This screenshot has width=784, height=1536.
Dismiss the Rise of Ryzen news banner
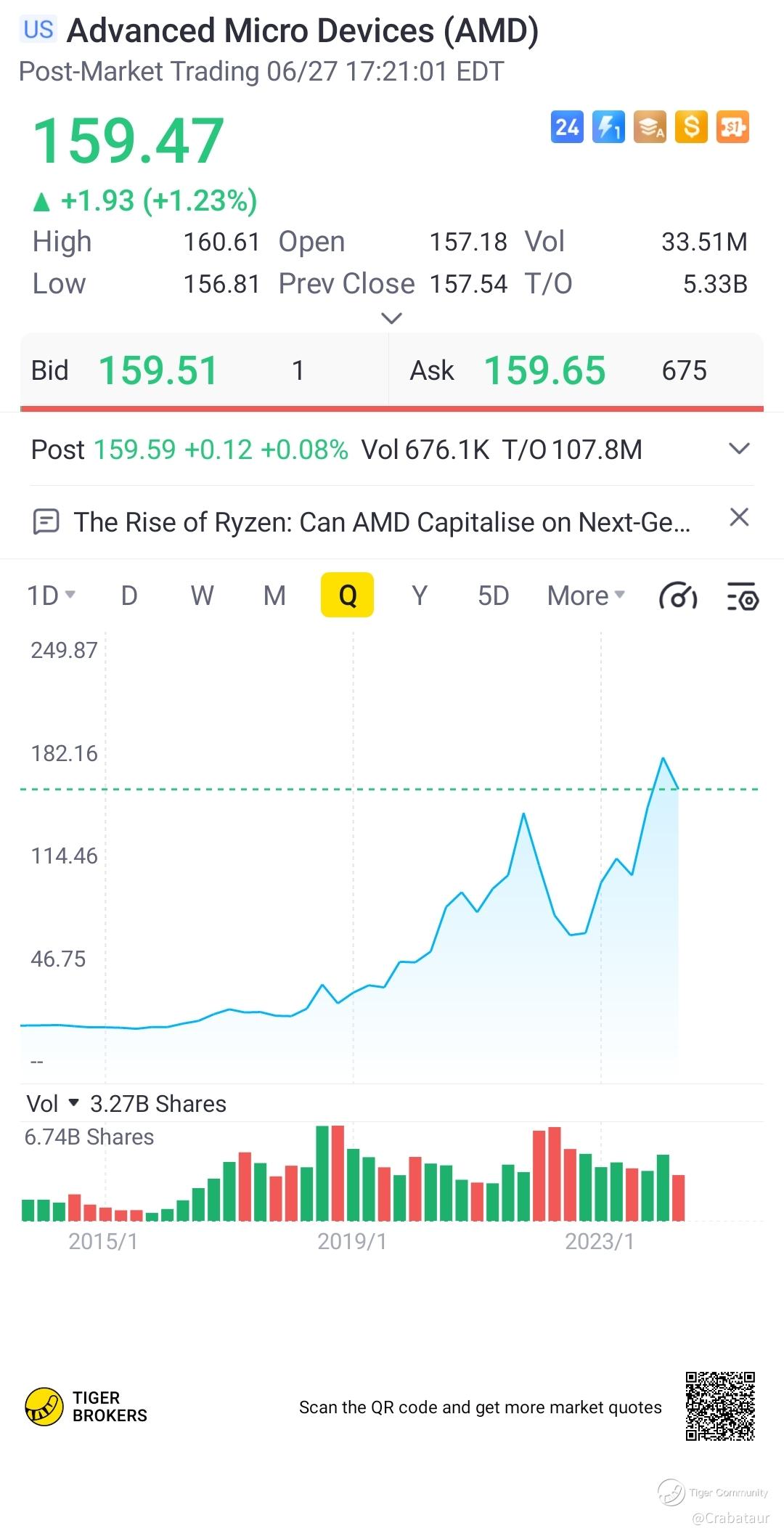[739, 518]
